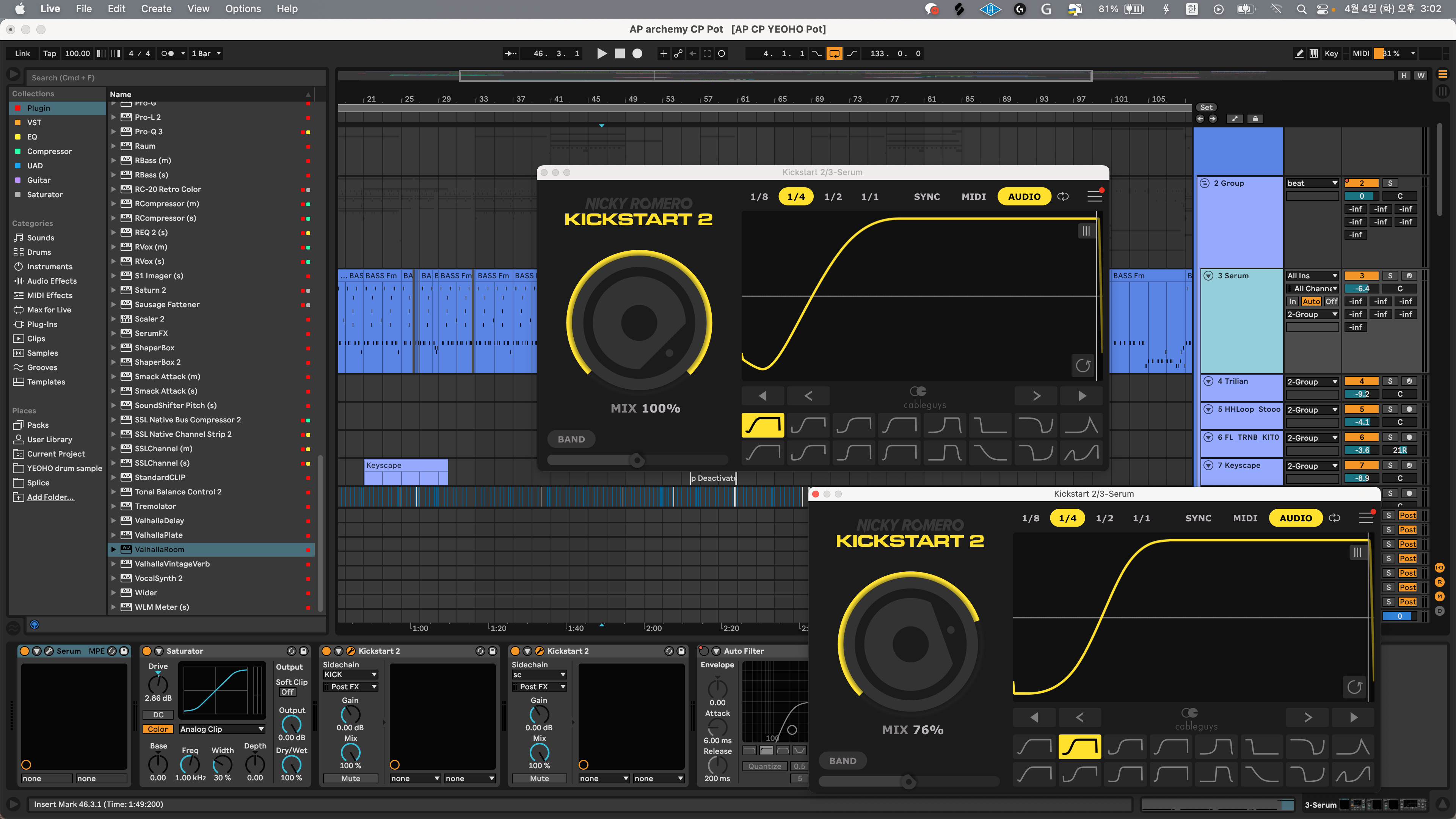Switch upper Kickstart window to SYNC mode
This screenshot has height=819, width=1456.
pyautogui.click(x=927, y=197)
